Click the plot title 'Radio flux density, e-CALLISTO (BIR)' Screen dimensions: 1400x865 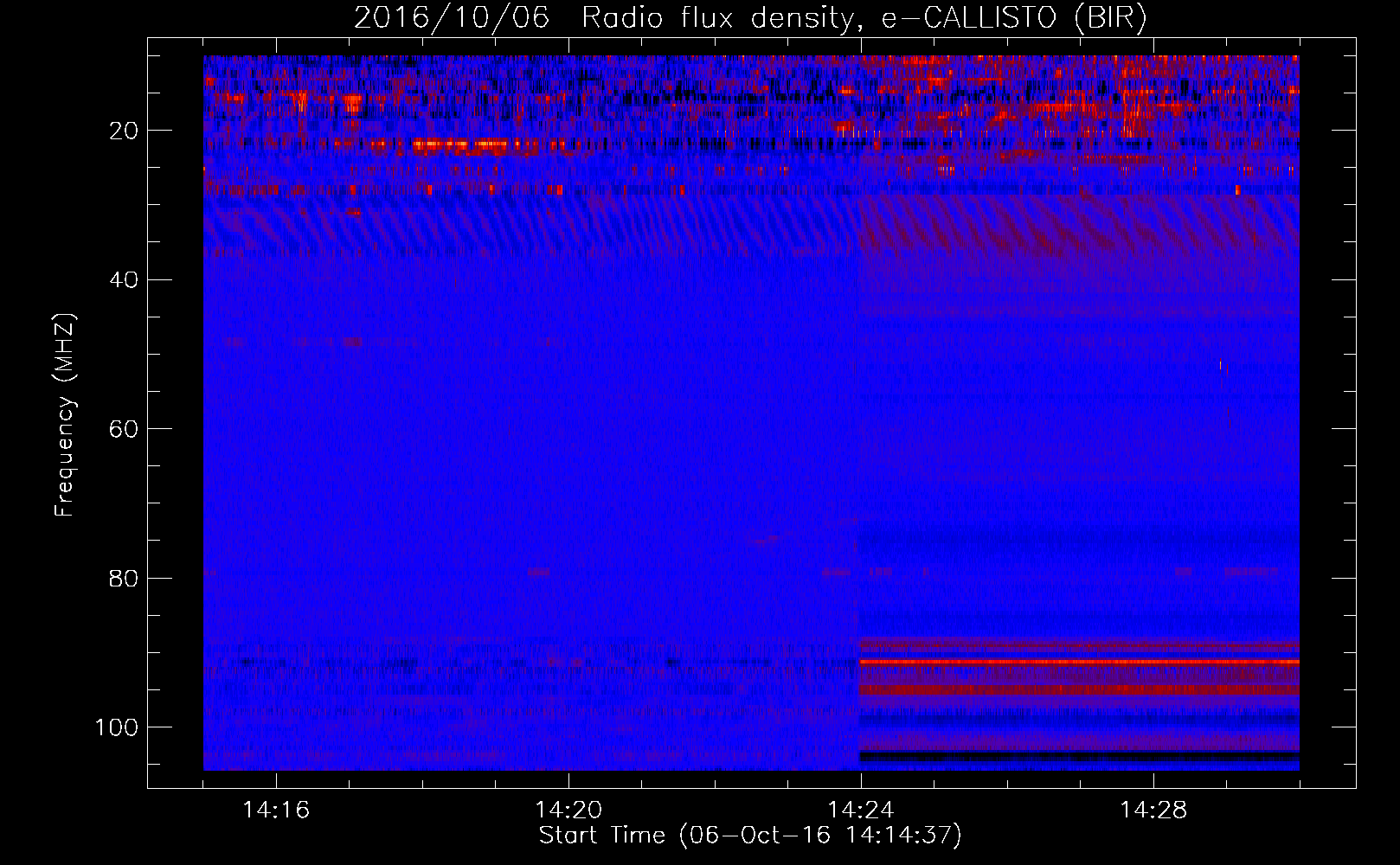(864, 18)
